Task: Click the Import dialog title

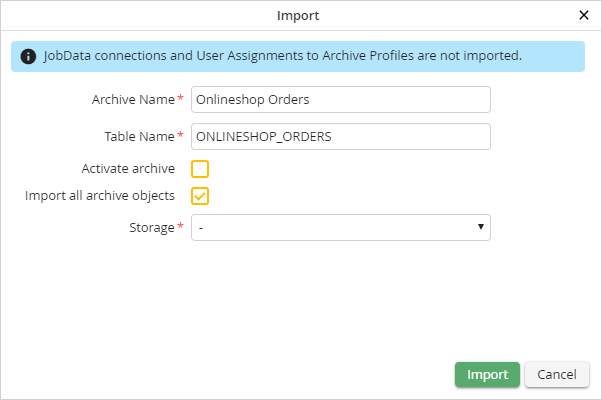Action: tap(298, 16)
